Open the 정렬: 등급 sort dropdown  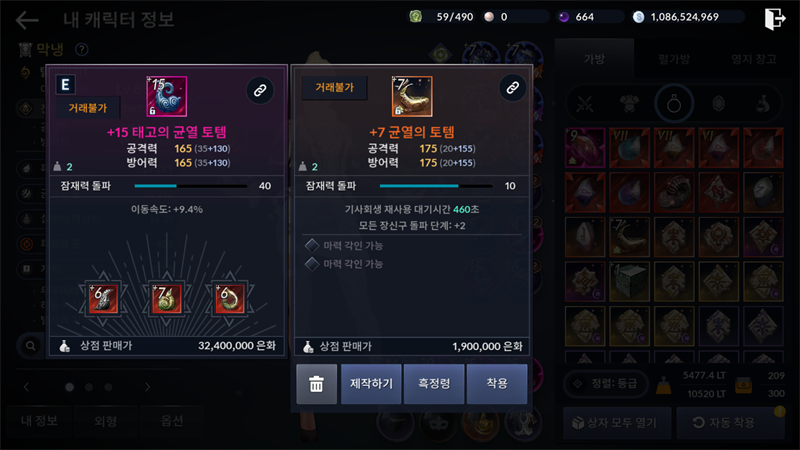(x=607, y=384)
